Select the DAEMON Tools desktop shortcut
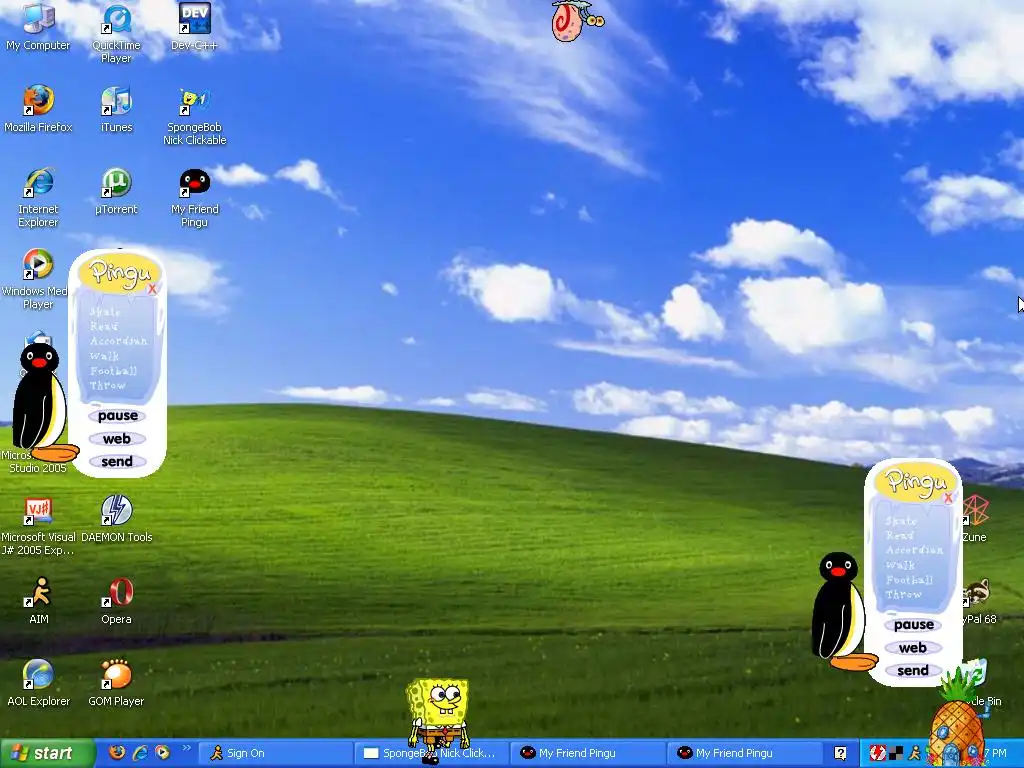The width and height of the screenshot is (1024, 768). point(116,519)
